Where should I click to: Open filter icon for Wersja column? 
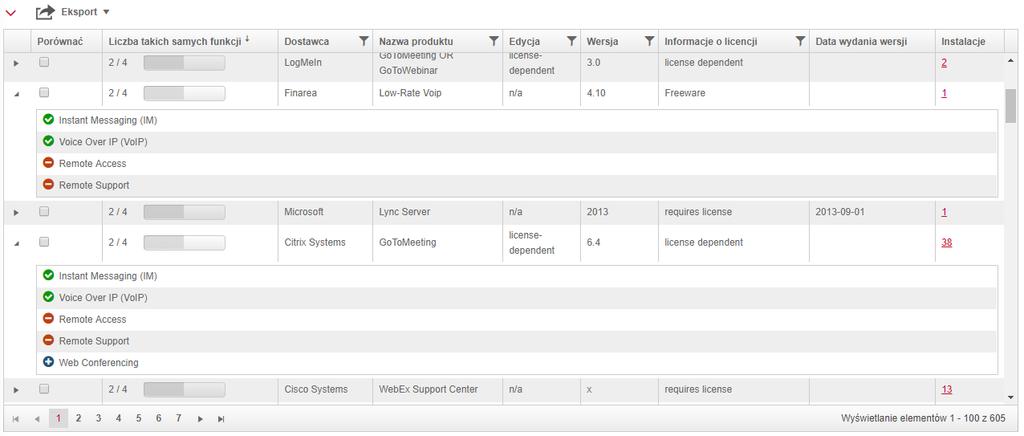[x=649, y=42]
